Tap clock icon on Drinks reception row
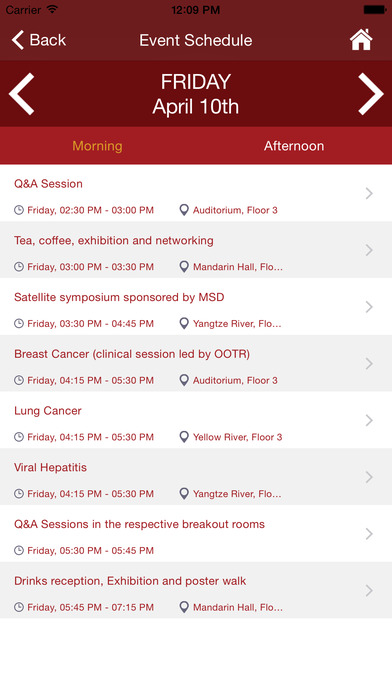The height and width of the screenshot is (696, 392). 19,607
